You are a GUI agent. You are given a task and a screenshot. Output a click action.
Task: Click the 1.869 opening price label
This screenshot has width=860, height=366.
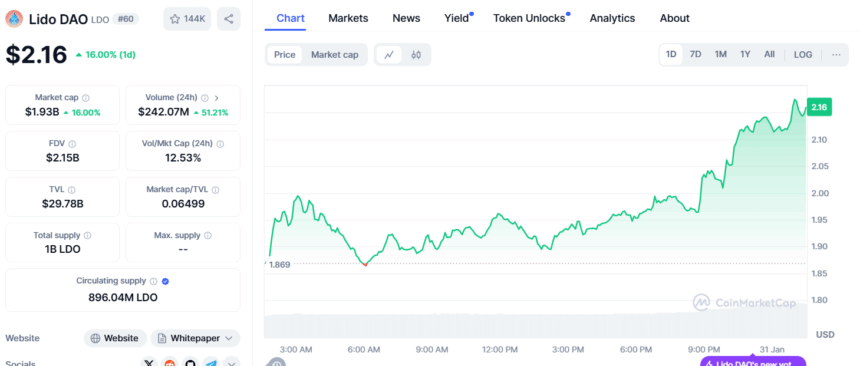pos(279,264)
